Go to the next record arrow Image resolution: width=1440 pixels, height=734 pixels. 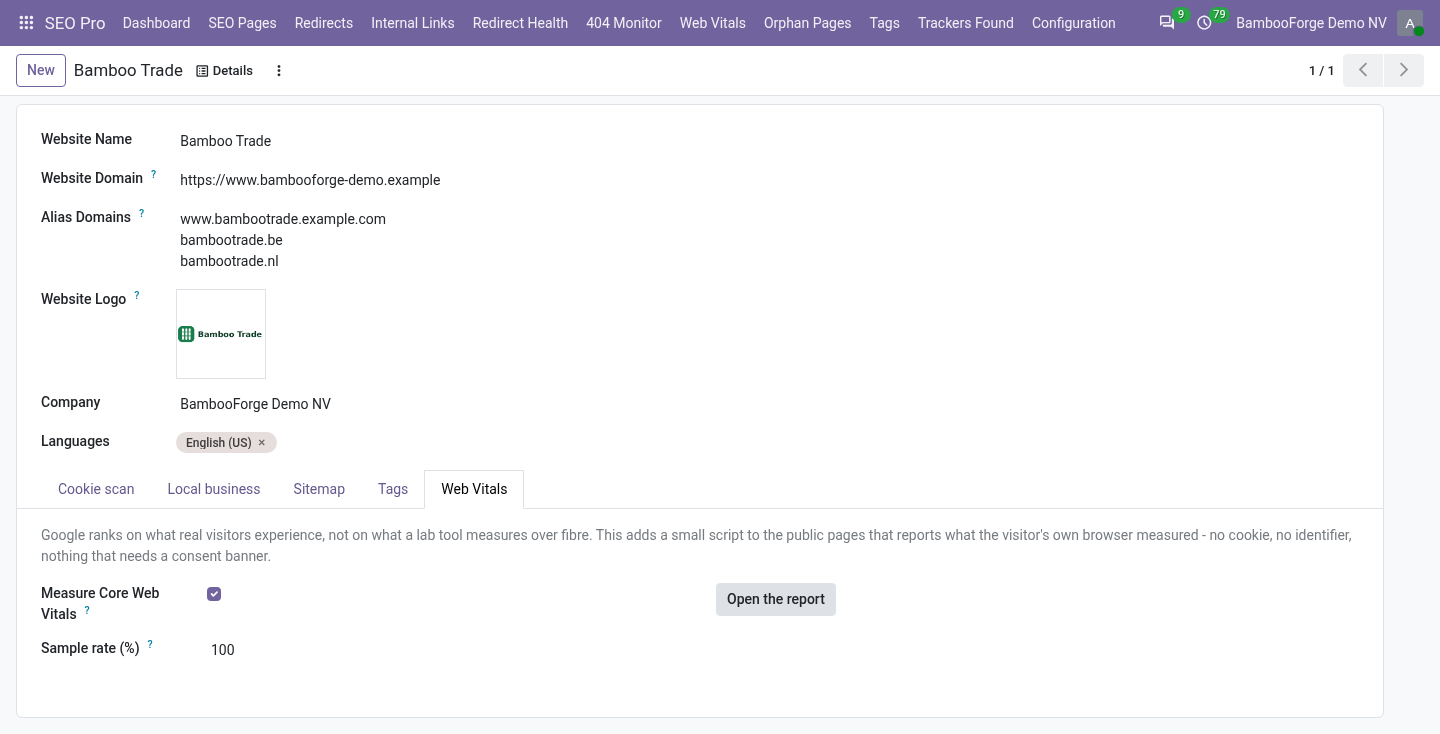(x=1404, y=70)
